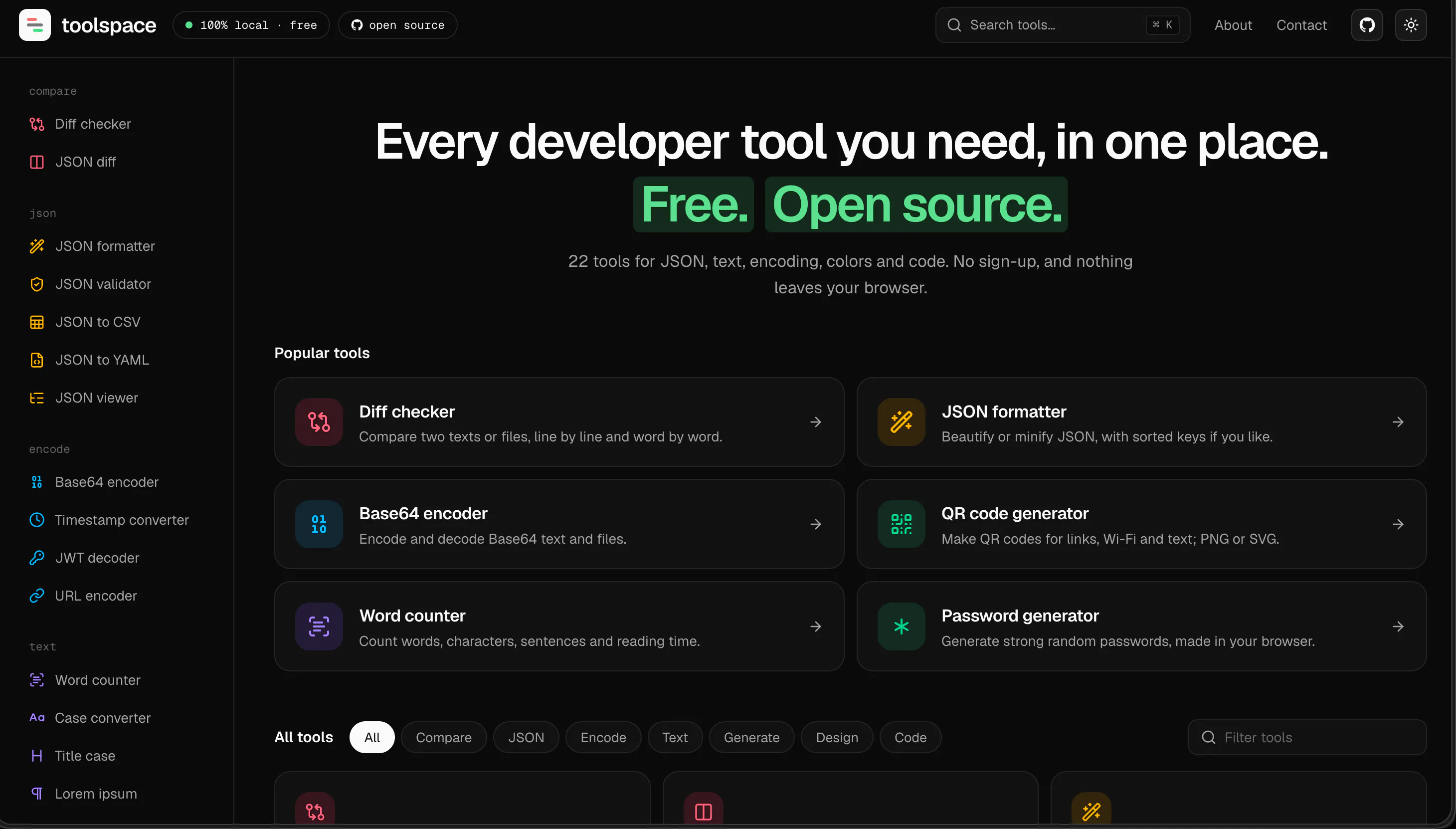The width and height of the screenshot is (1456, 829).
Task: Click the QR code generator card icon
Action: tap(901, 524)
